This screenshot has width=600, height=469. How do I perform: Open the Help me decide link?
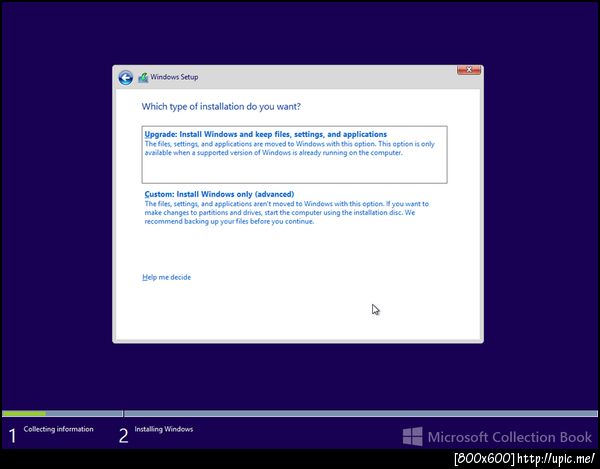(166, 277)
